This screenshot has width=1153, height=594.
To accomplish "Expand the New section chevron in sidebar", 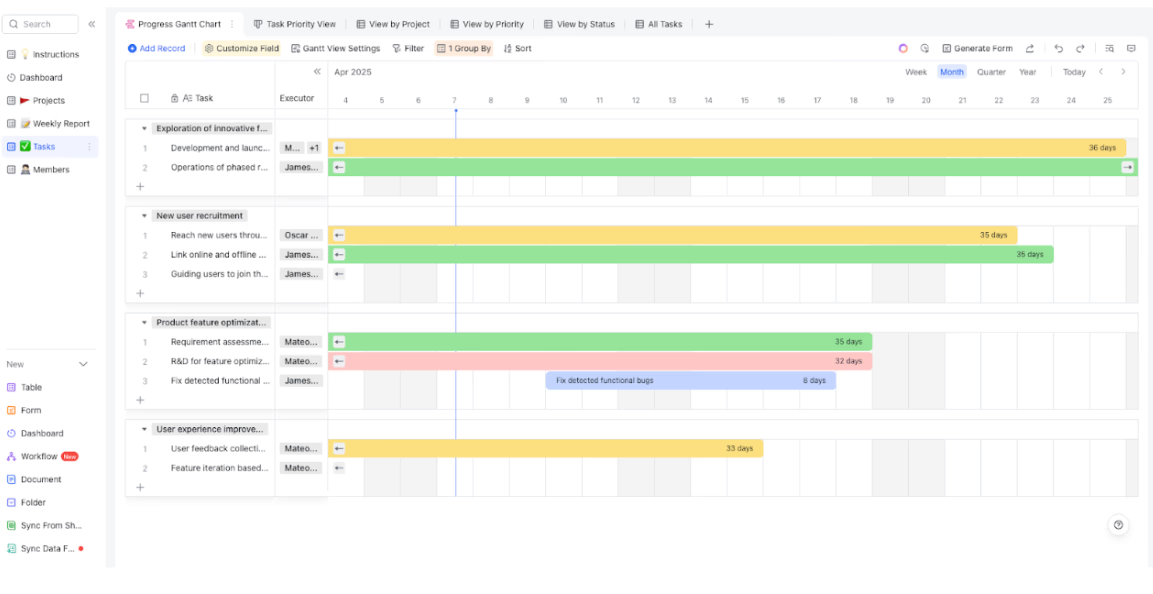I will [83, 365].
